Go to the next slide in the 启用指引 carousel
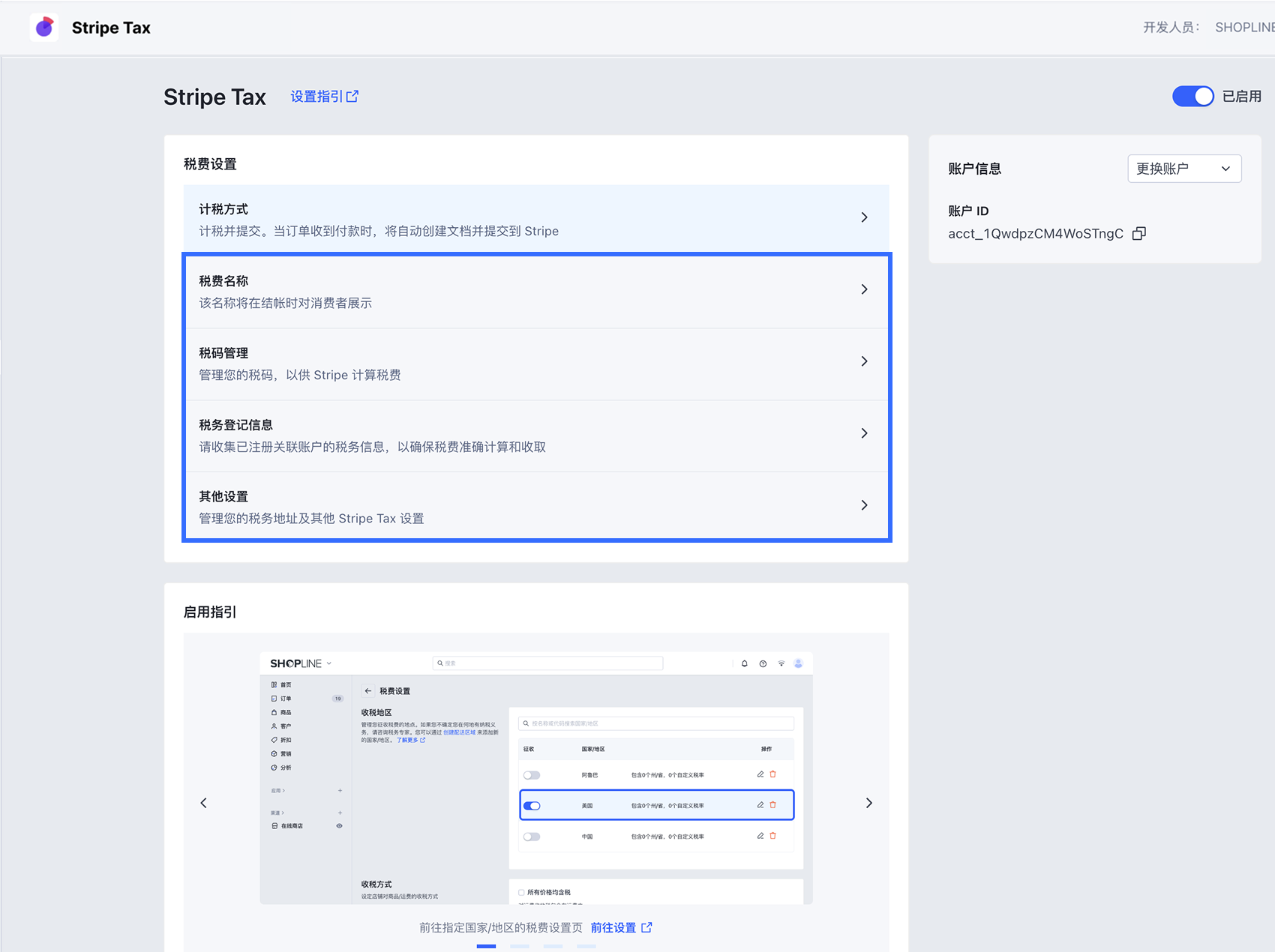This screenshot has width=1275, height=952. [x=869, y=803]
